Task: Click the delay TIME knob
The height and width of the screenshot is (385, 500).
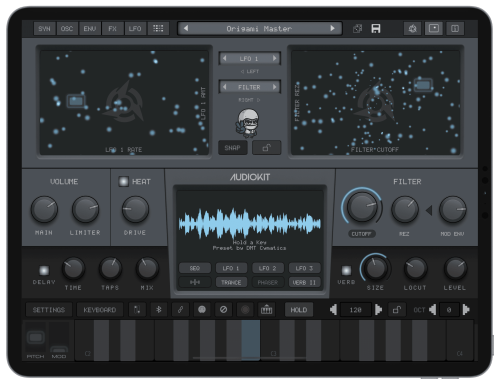Action: coord(73,268)
